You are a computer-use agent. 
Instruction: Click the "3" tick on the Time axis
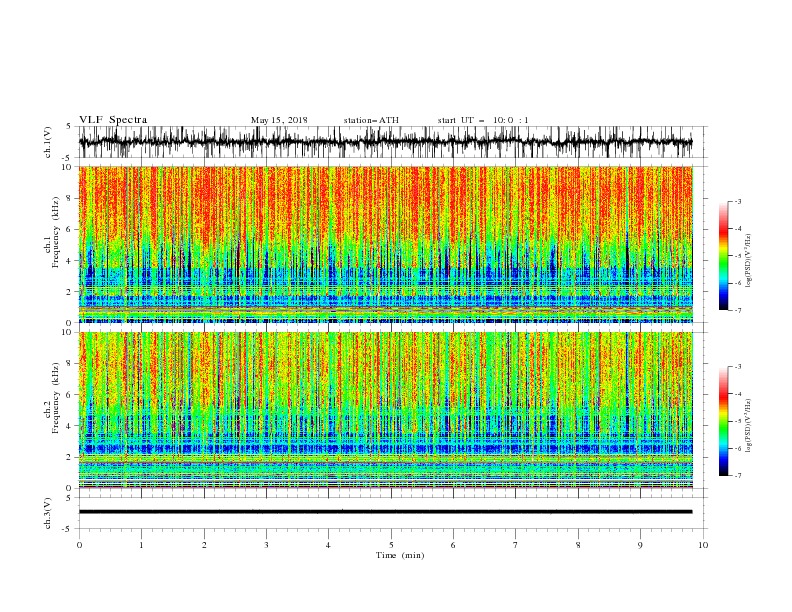pyautogui.click(x=266, y=545)
